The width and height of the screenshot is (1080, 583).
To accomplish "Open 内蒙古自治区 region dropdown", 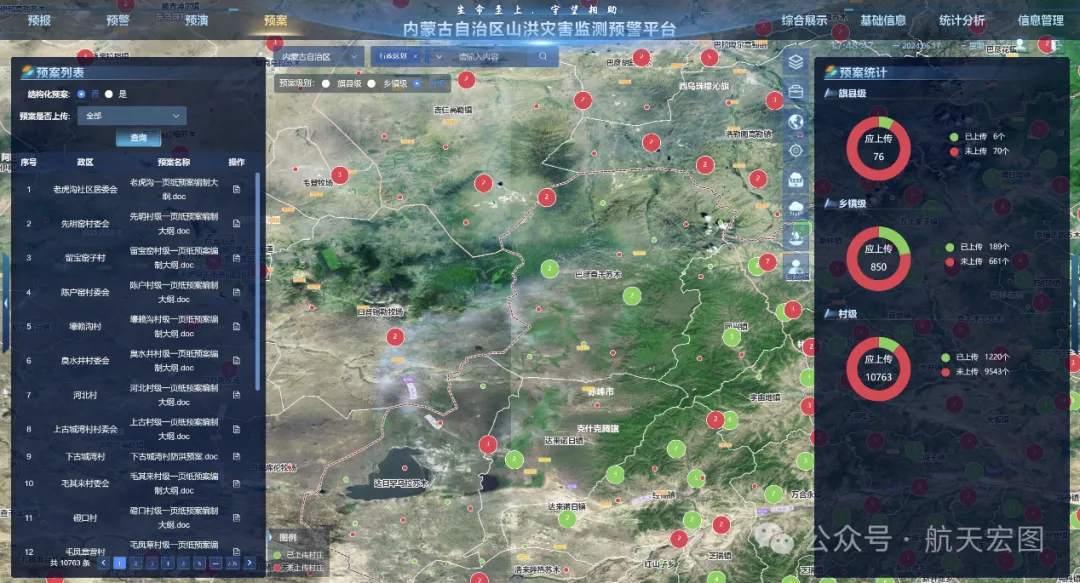I will pos(319,57).
